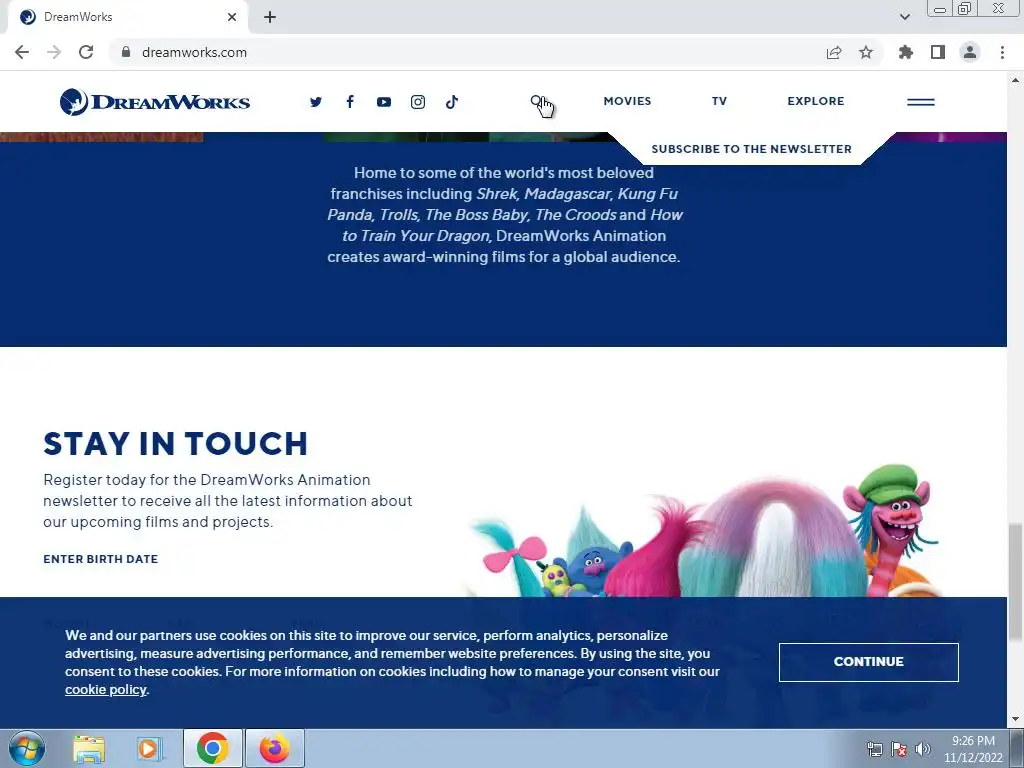The height and width of the screenshot is (768, 1024).
Task: Click the browser forward arrow
Action: (x=54, y=52)
